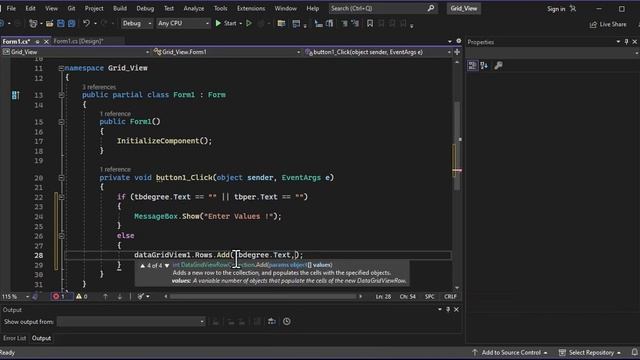Click the Solution Explorer browse icon after Start
This screenshot has height=360, width=640.
pos(281,24)
